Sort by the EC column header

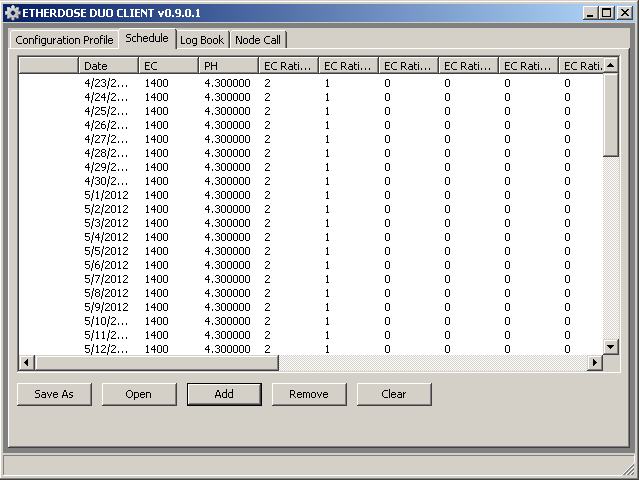tap(168, 66)
